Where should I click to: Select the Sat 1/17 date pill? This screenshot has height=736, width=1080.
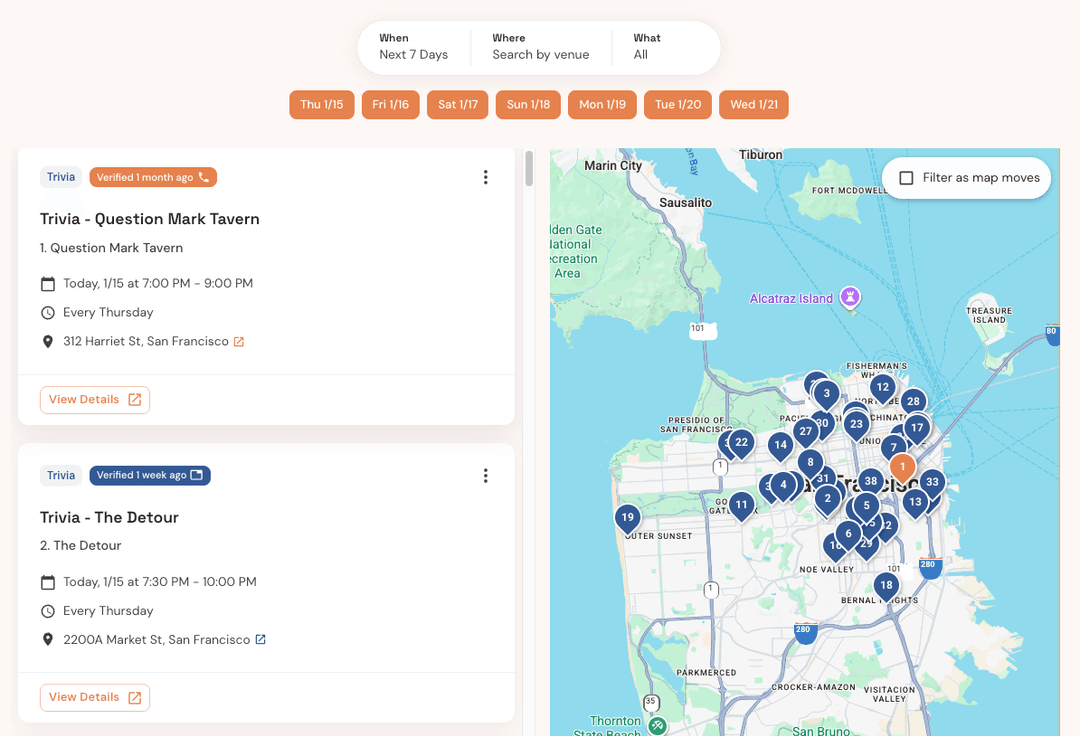pos(457,104)
